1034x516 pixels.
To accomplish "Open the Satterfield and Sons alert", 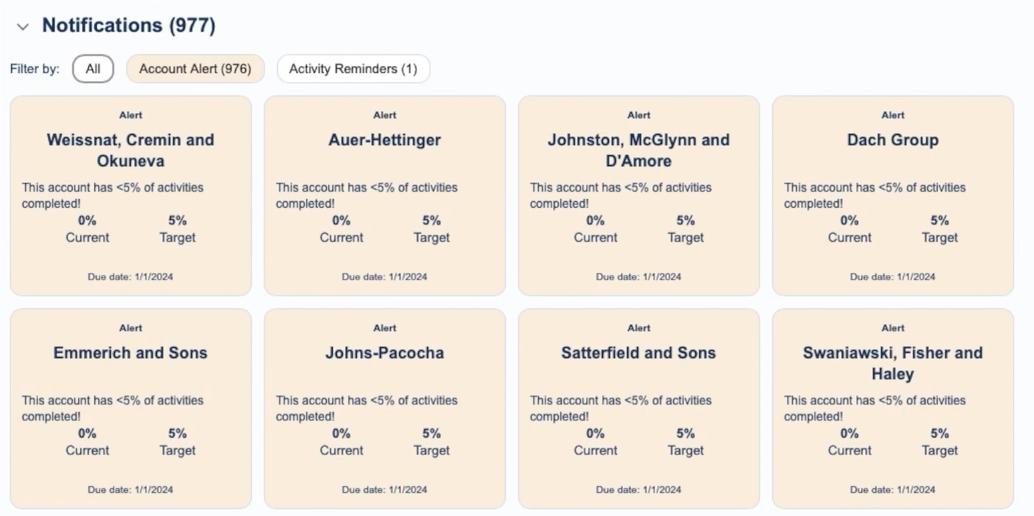I will click(638, 353).
